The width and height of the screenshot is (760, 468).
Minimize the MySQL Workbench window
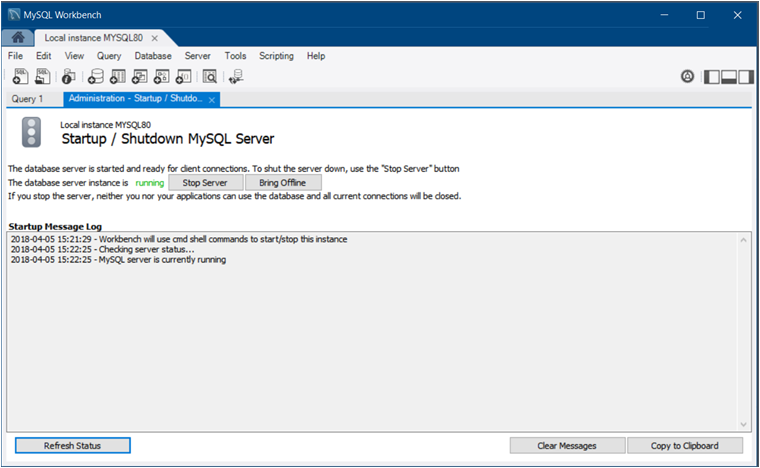tap(664, 15)
